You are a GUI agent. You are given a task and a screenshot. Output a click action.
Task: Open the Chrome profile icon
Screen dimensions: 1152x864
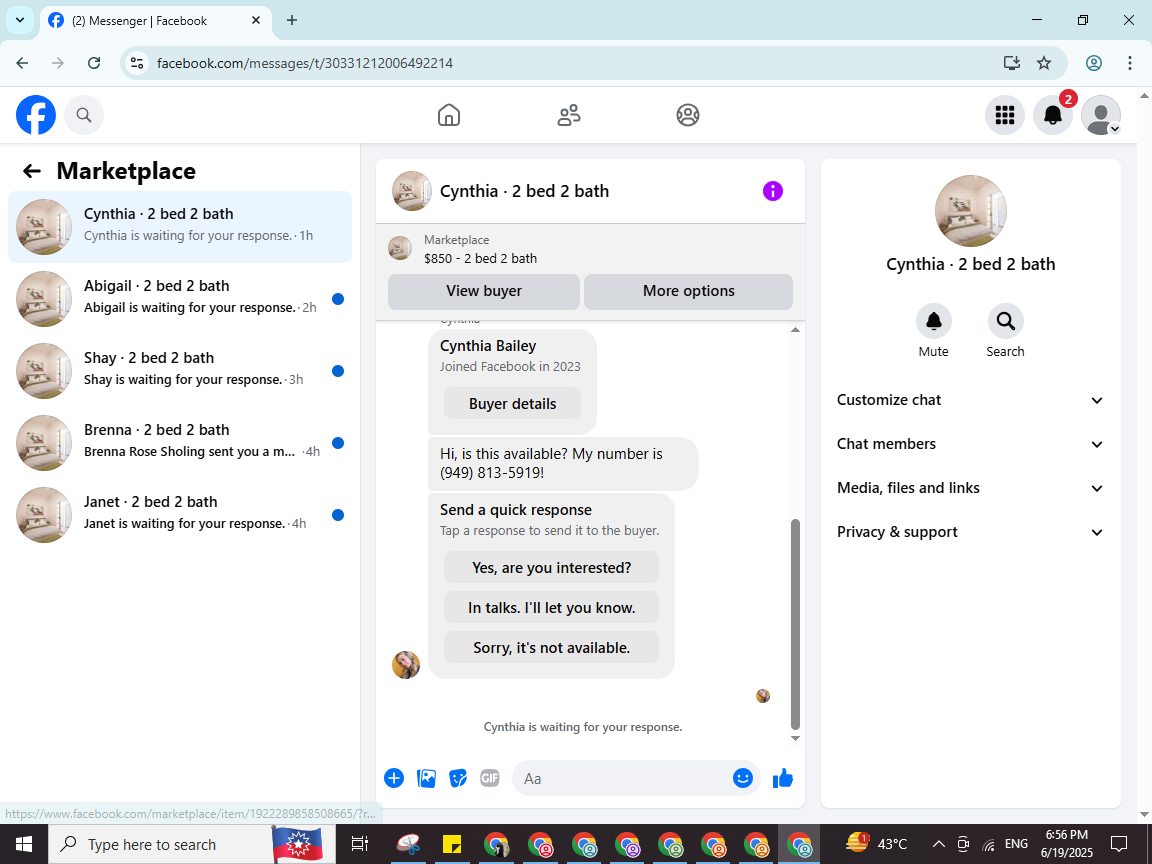point(1094,63)
